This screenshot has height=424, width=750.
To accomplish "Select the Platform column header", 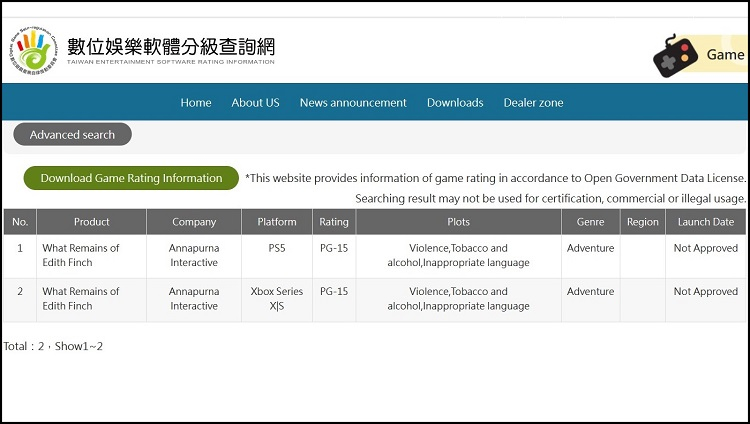I will 277,222.
